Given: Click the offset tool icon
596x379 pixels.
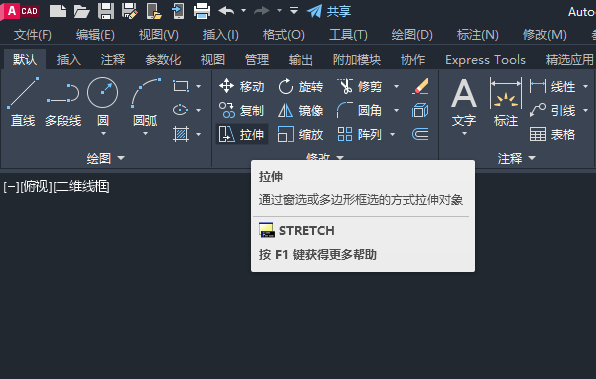Looking at the screenshot, I should click(420, 134).
